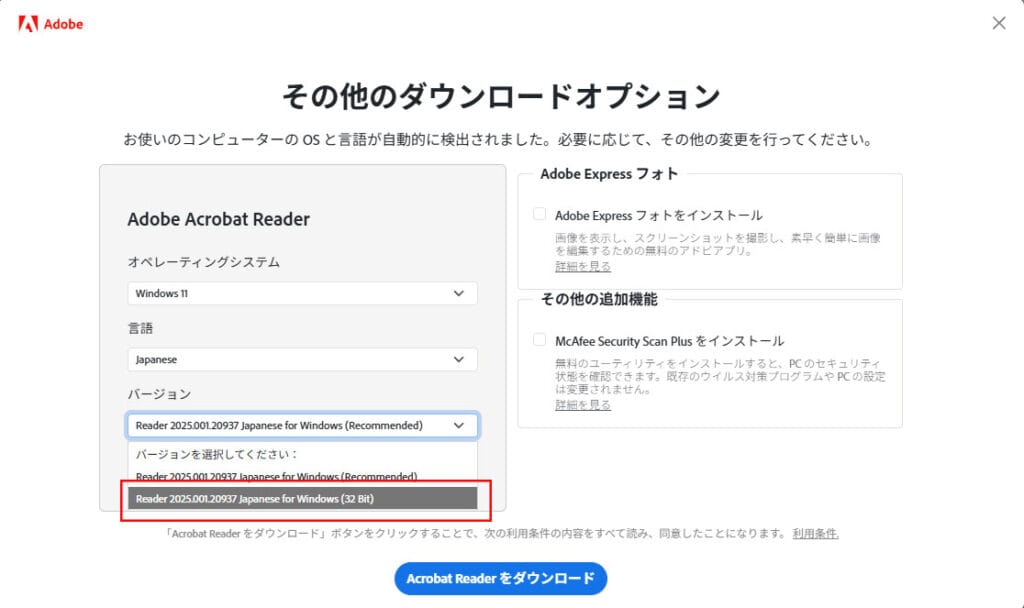Click the 'Acrobat Reader をダウンロード' button
Viewport: 1024px width, 608px height.
point(500,578)
